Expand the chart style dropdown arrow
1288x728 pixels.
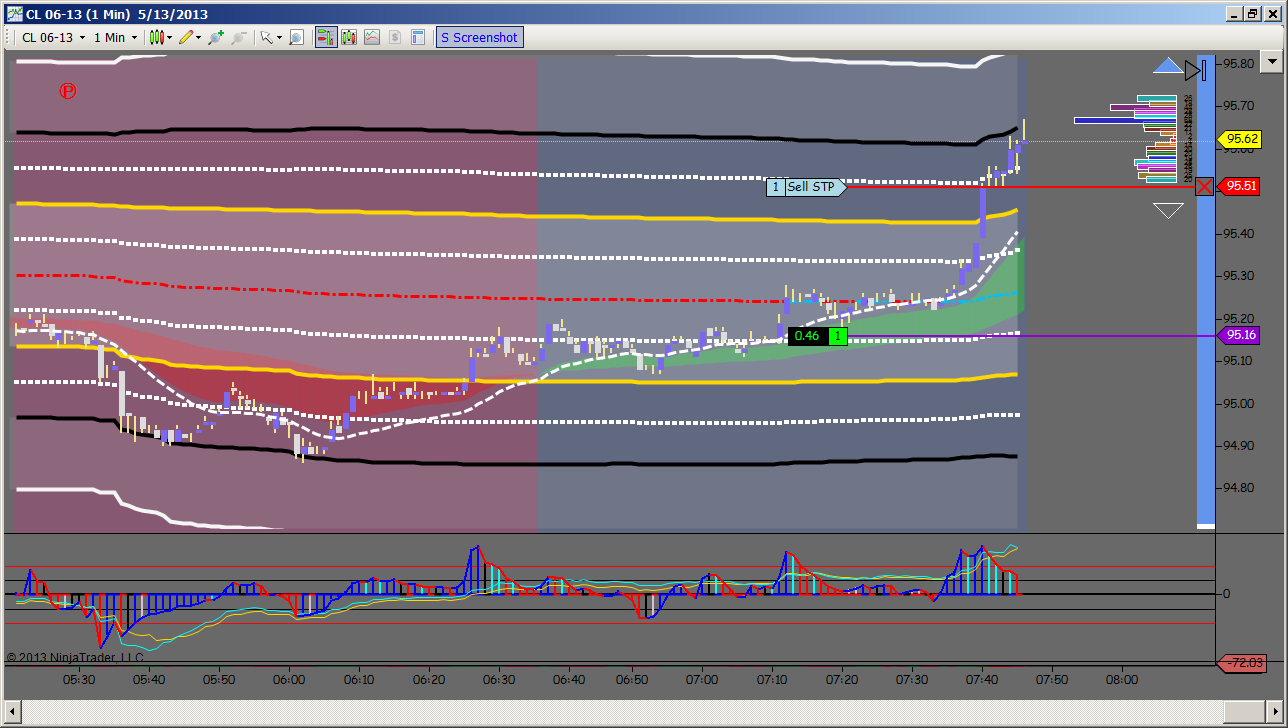(x=170, y=38)
